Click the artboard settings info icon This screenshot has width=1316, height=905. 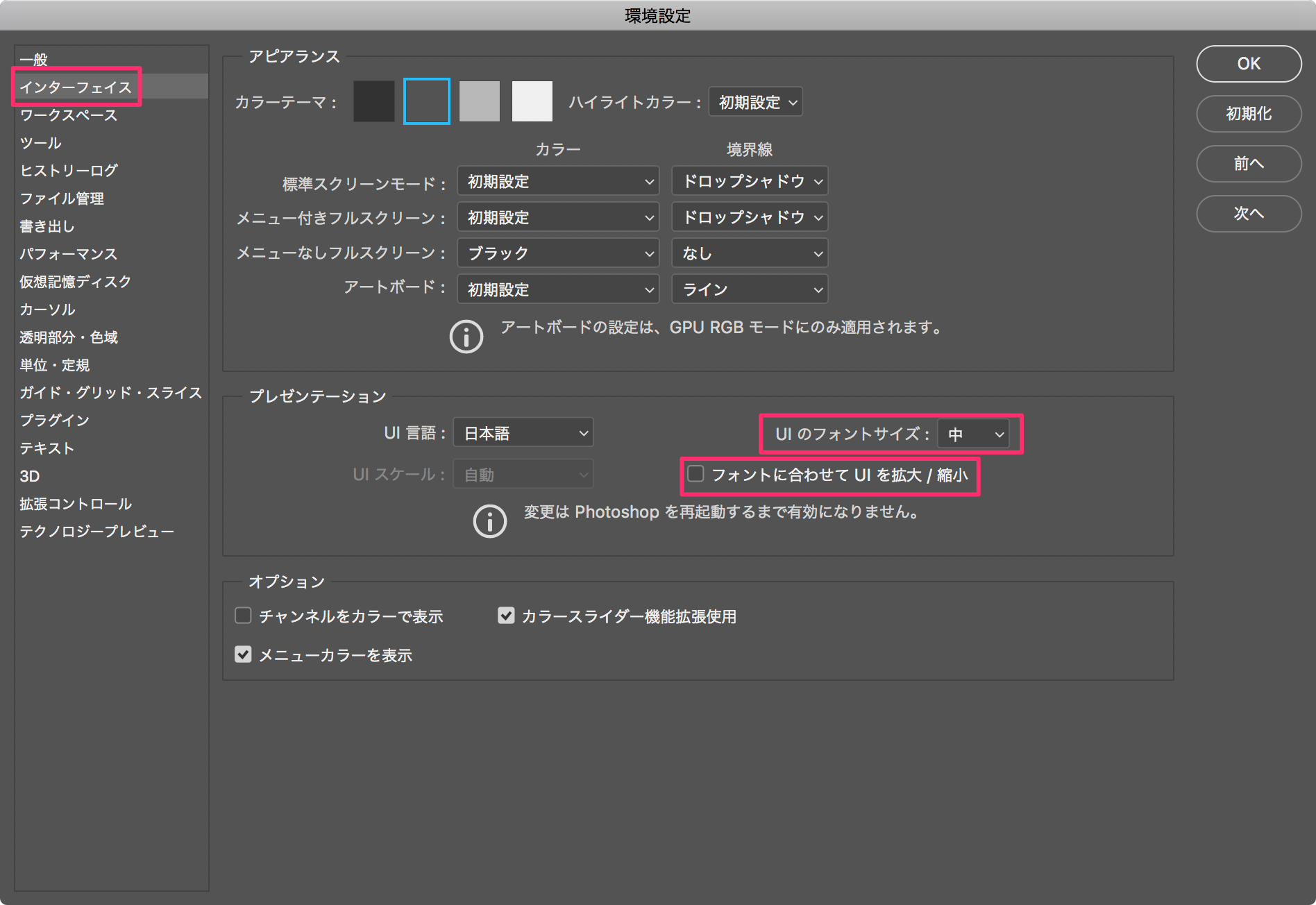(466, 337)
